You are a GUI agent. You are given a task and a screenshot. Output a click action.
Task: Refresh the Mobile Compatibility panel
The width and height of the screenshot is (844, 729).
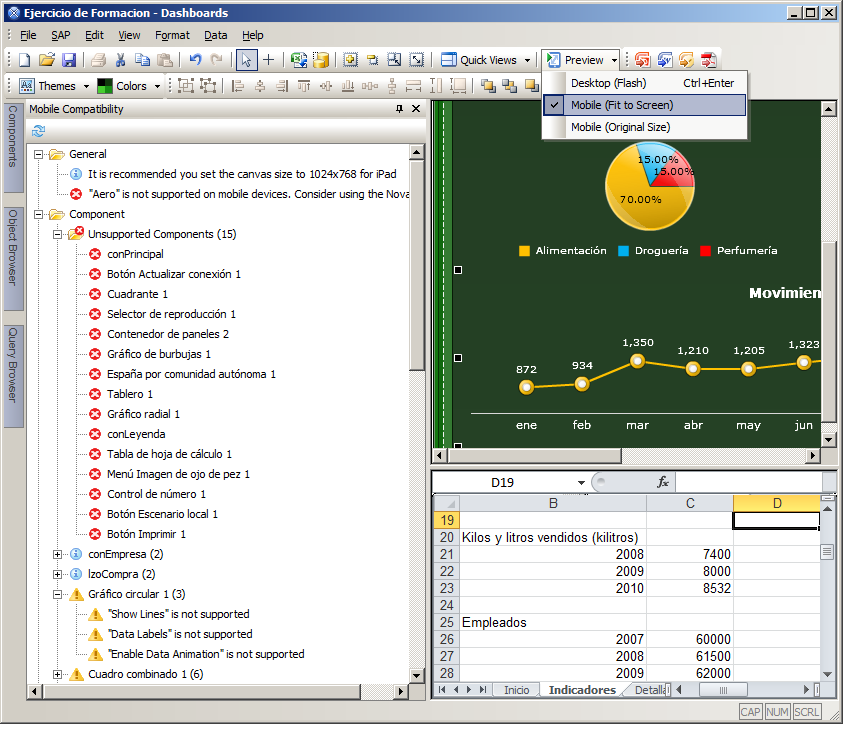39,131
